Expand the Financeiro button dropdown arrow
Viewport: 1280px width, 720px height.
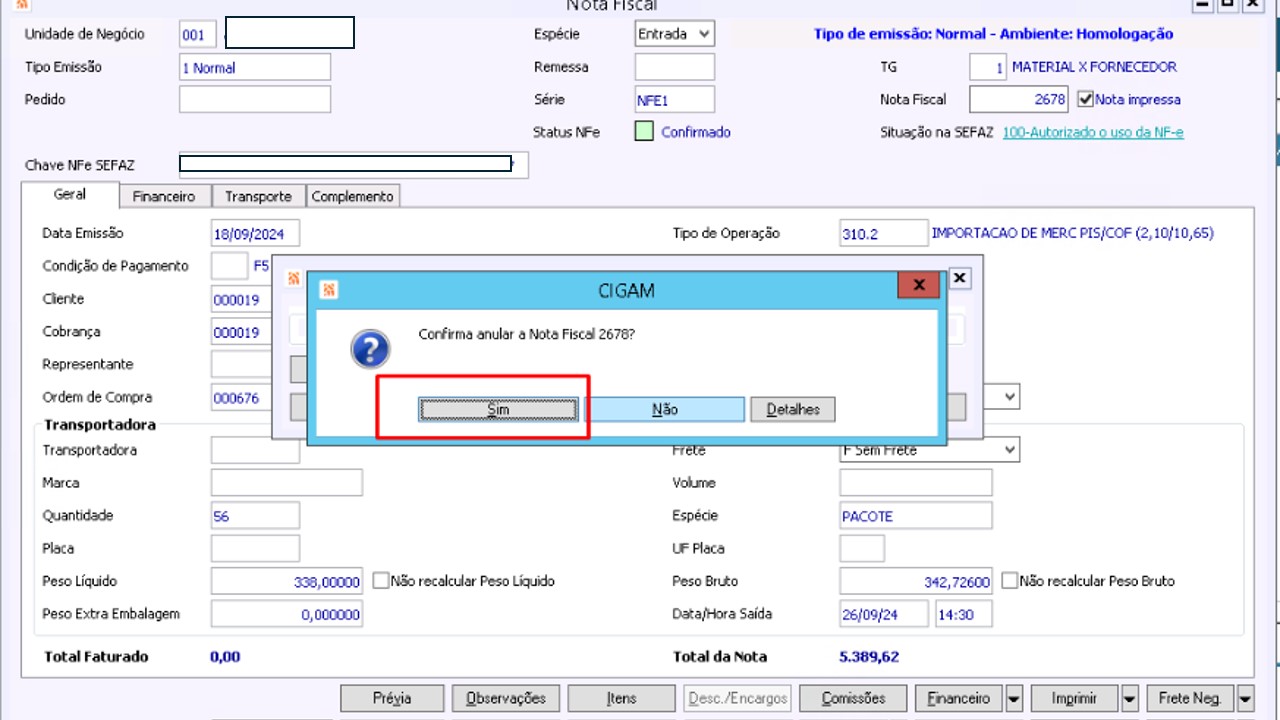[1014, 698]
